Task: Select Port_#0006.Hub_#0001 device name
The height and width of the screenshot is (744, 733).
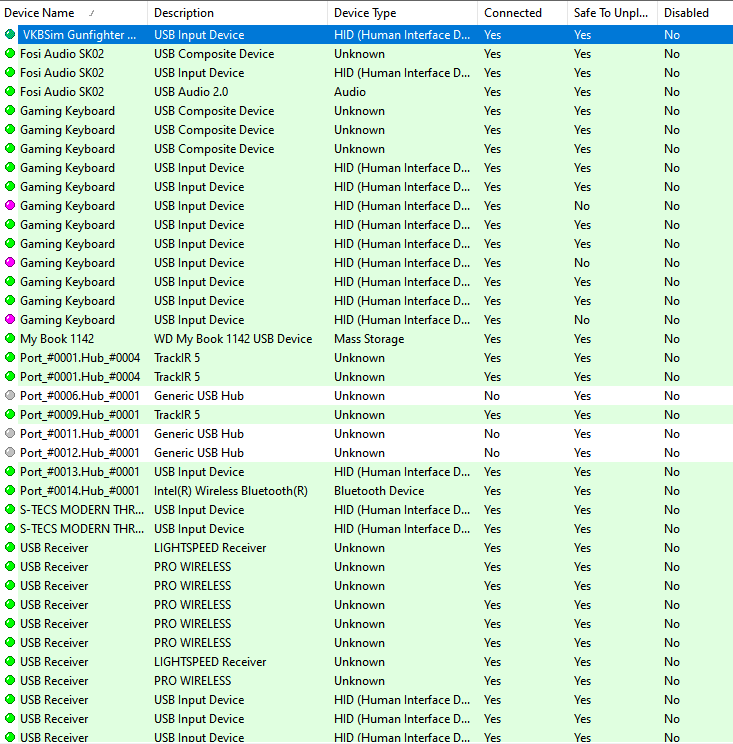Action: 80,396
